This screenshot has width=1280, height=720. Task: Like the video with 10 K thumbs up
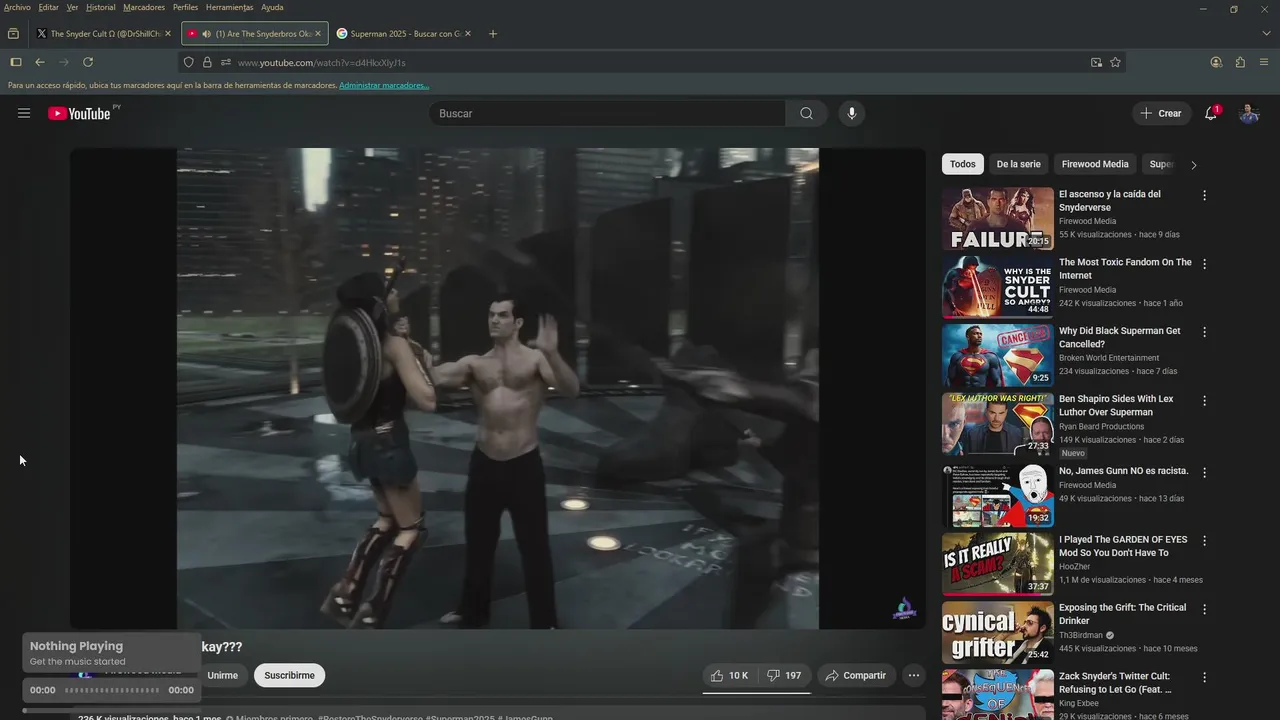730,676
